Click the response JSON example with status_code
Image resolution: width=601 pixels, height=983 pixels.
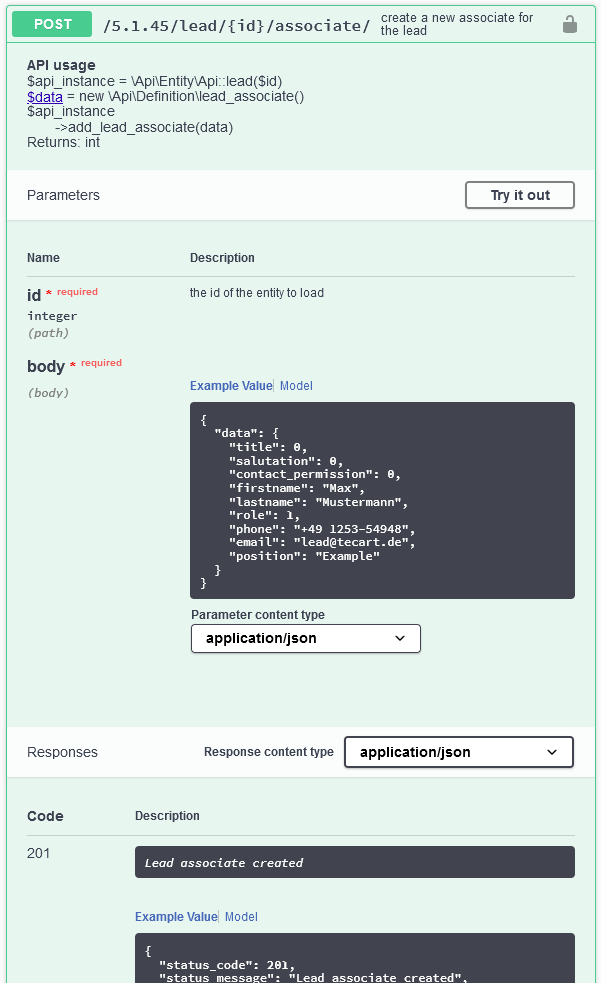(x=354, y=958)
